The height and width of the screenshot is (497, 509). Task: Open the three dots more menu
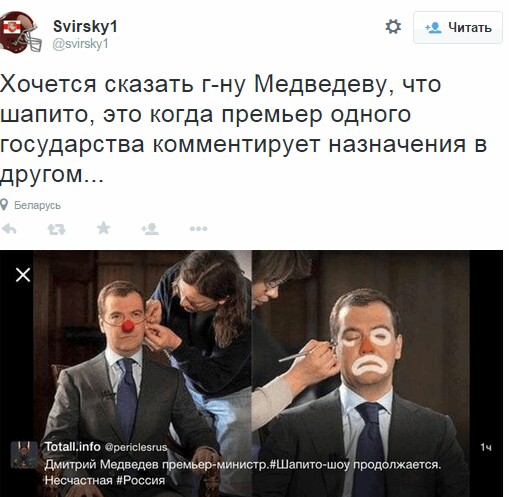click(198, 229)
